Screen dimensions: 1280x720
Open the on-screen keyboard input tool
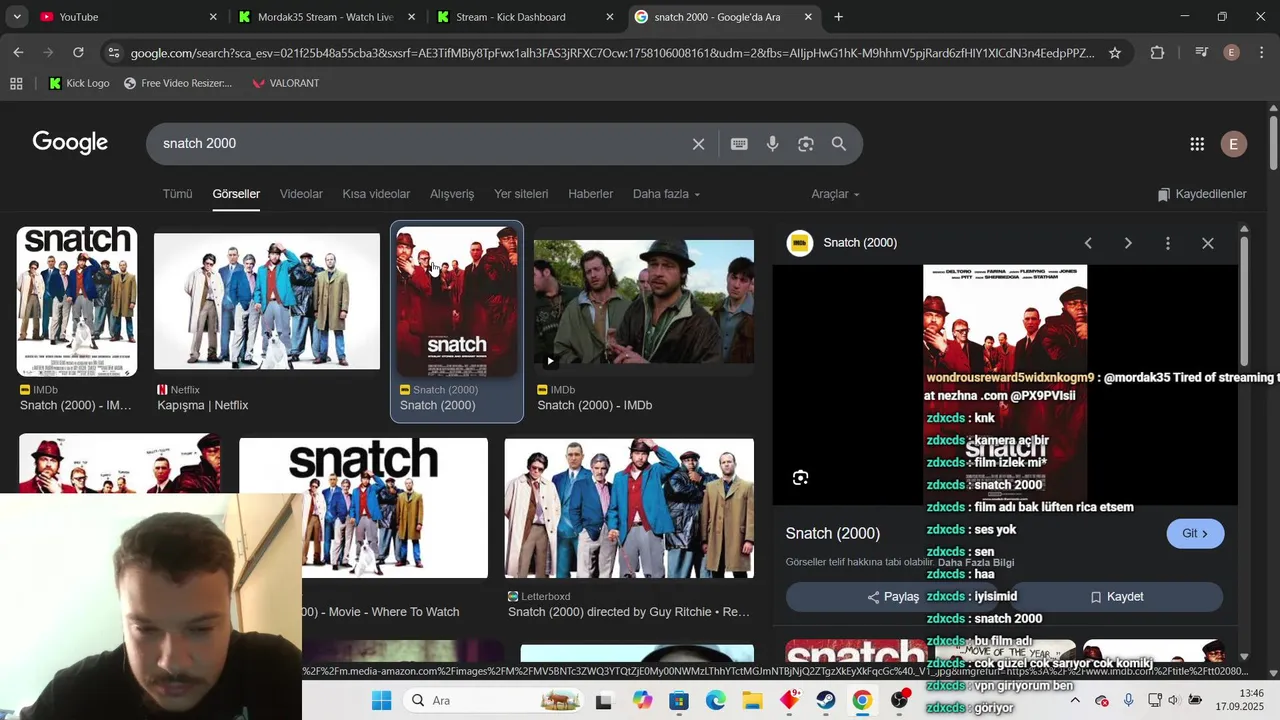pyautogui.click(x=739, y=144)
